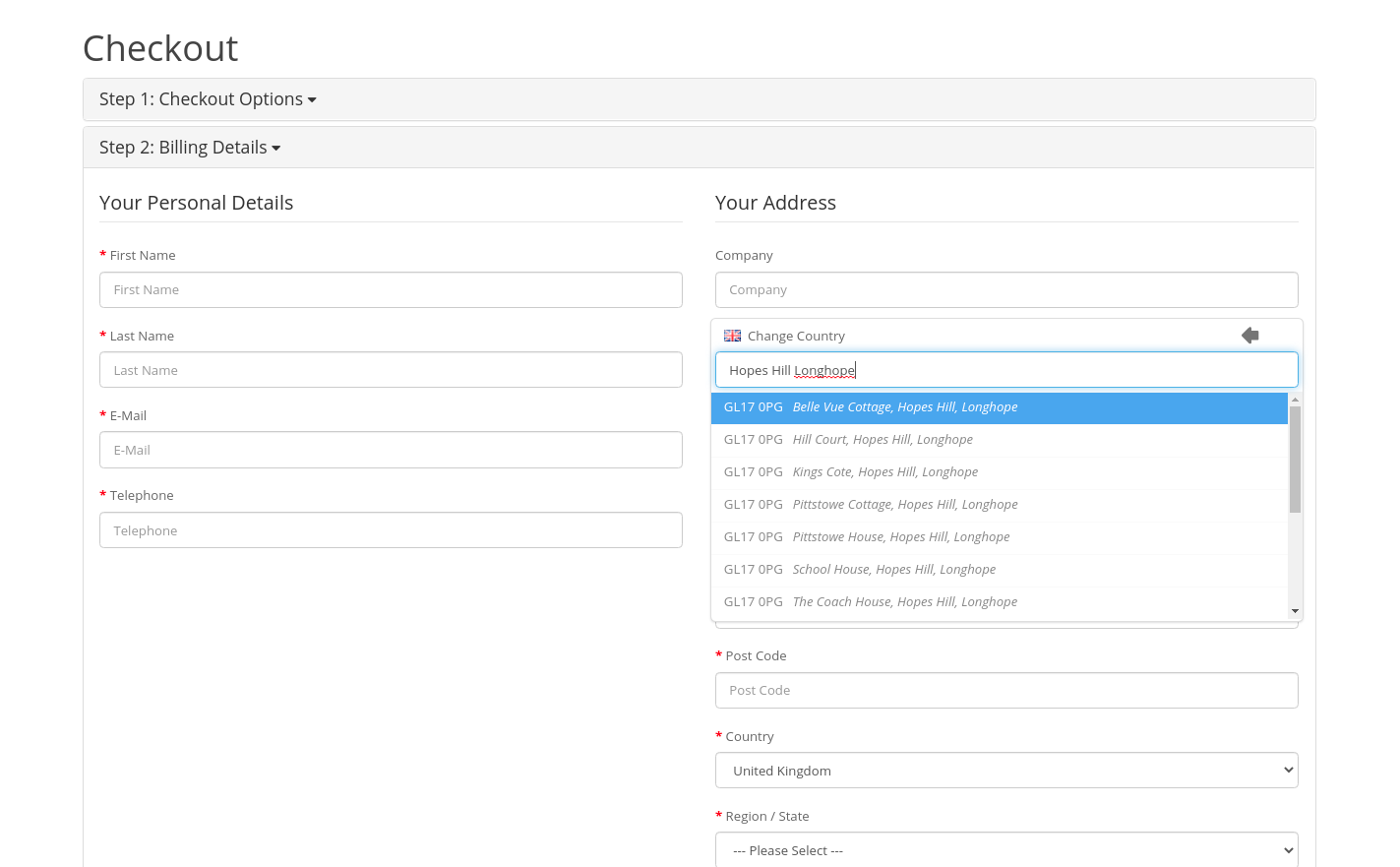Click the suggestion list scrollbar thumb
This screenshot has height=867, width=1400.
coord(1295,460)
